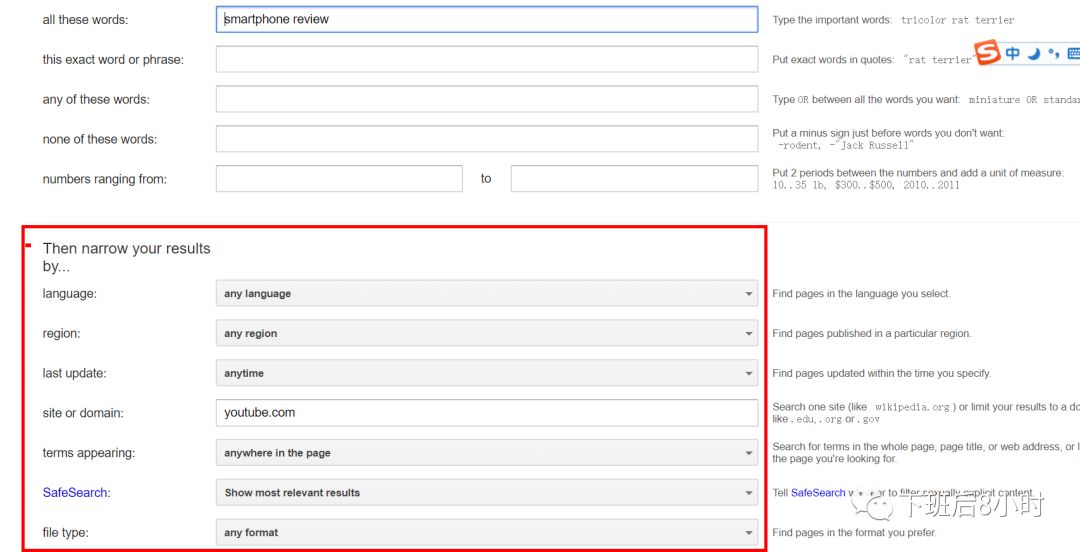The width and height of the screenshot is (1080, 552).
Task: Toggle the Chinese/English 中 input mode
Action: (x=1013, y=53)
